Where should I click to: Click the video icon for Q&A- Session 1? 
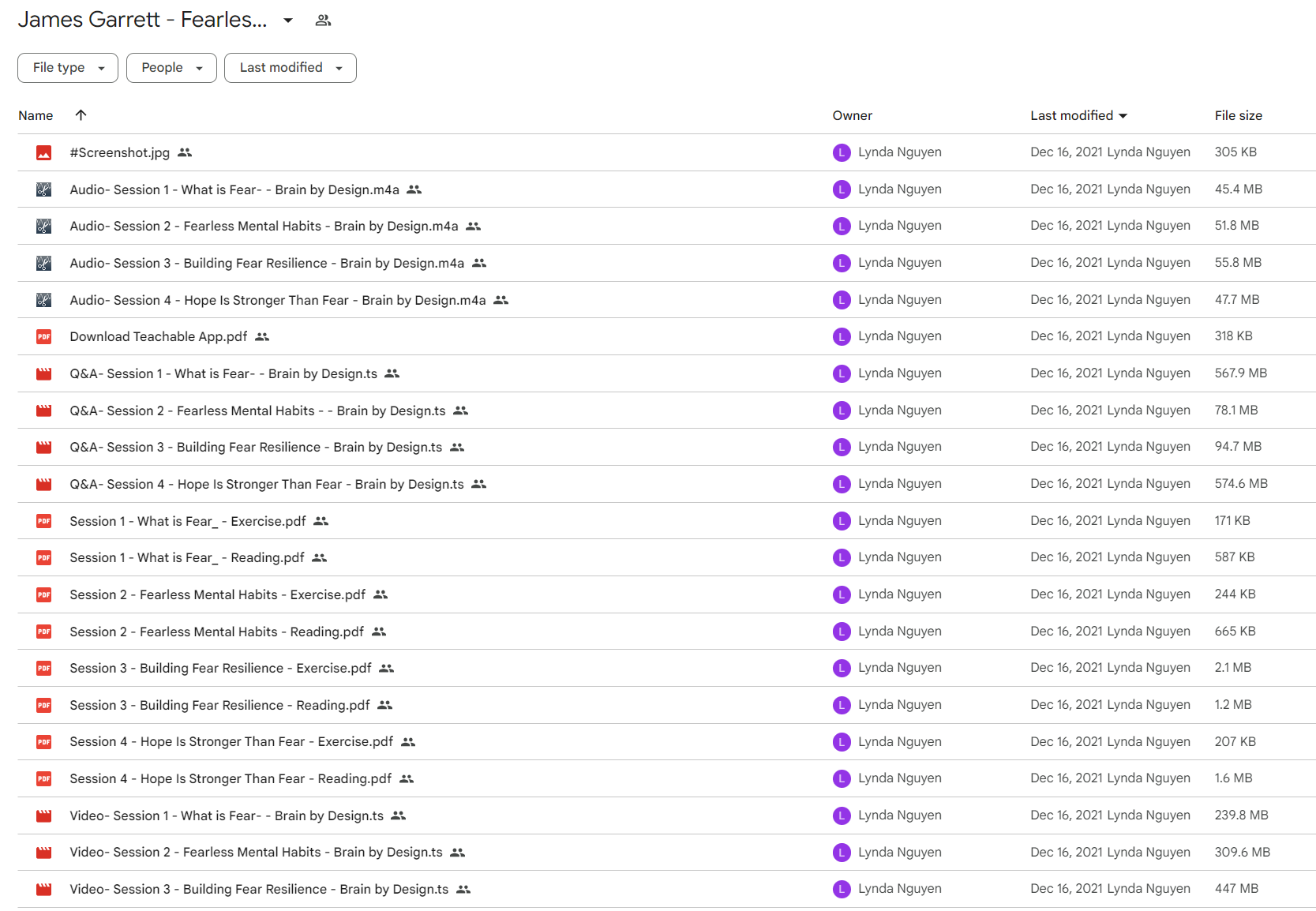(44, 374)
